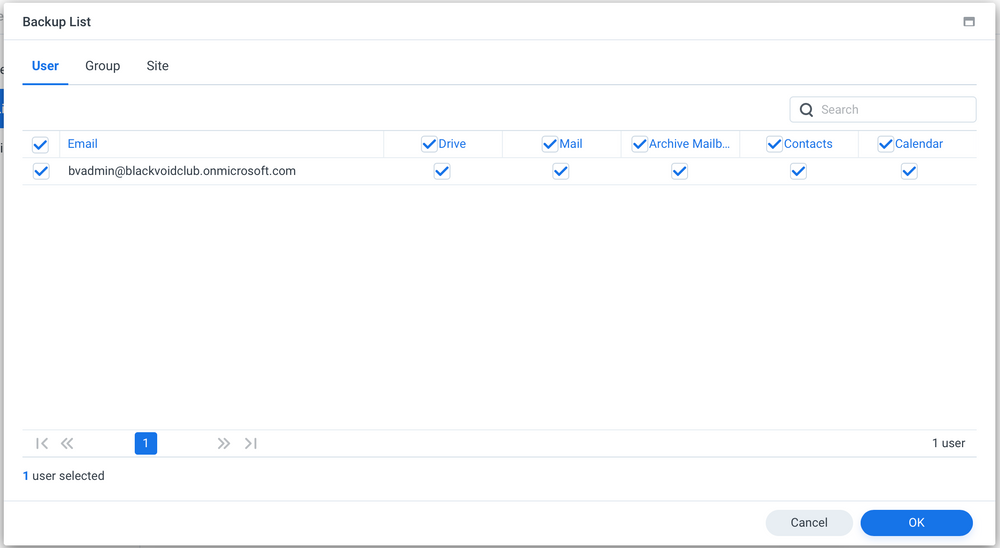Image resolution: width=1000 pixels, height=548 pixels.
Task: Uncheck Calendar backup for bvadmin
Action: pyautogui.click(x=909, y=171)
